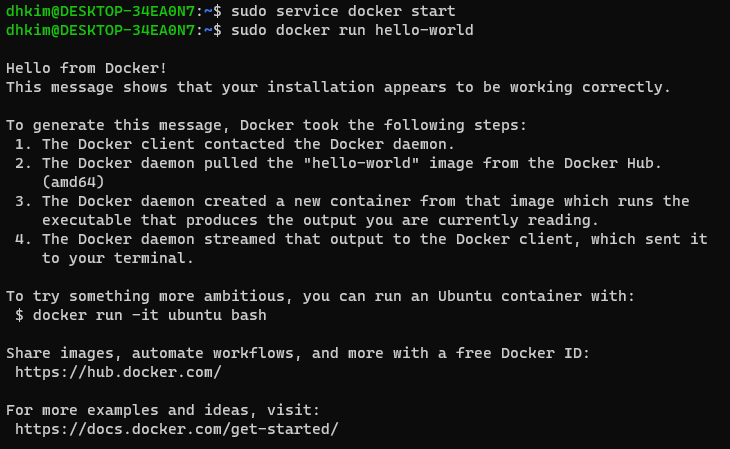Open the https://docs.docker.com/get-started/ link
730x449 pixels.
[x=177, y=429]
